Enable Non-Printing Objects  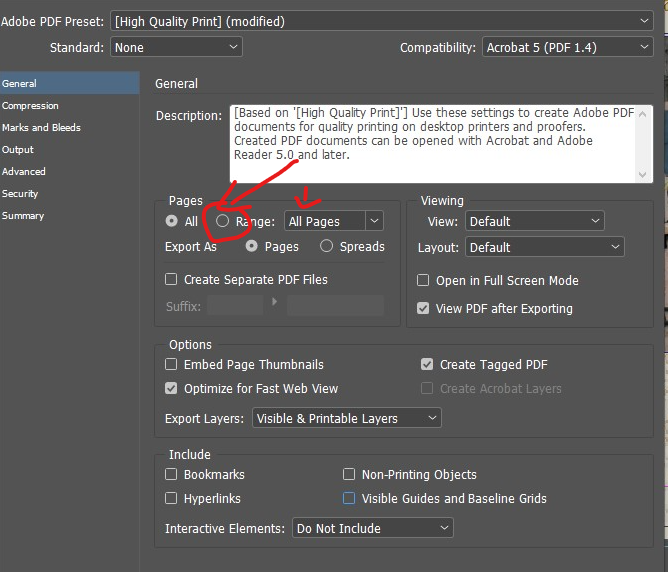coord(349,474)
